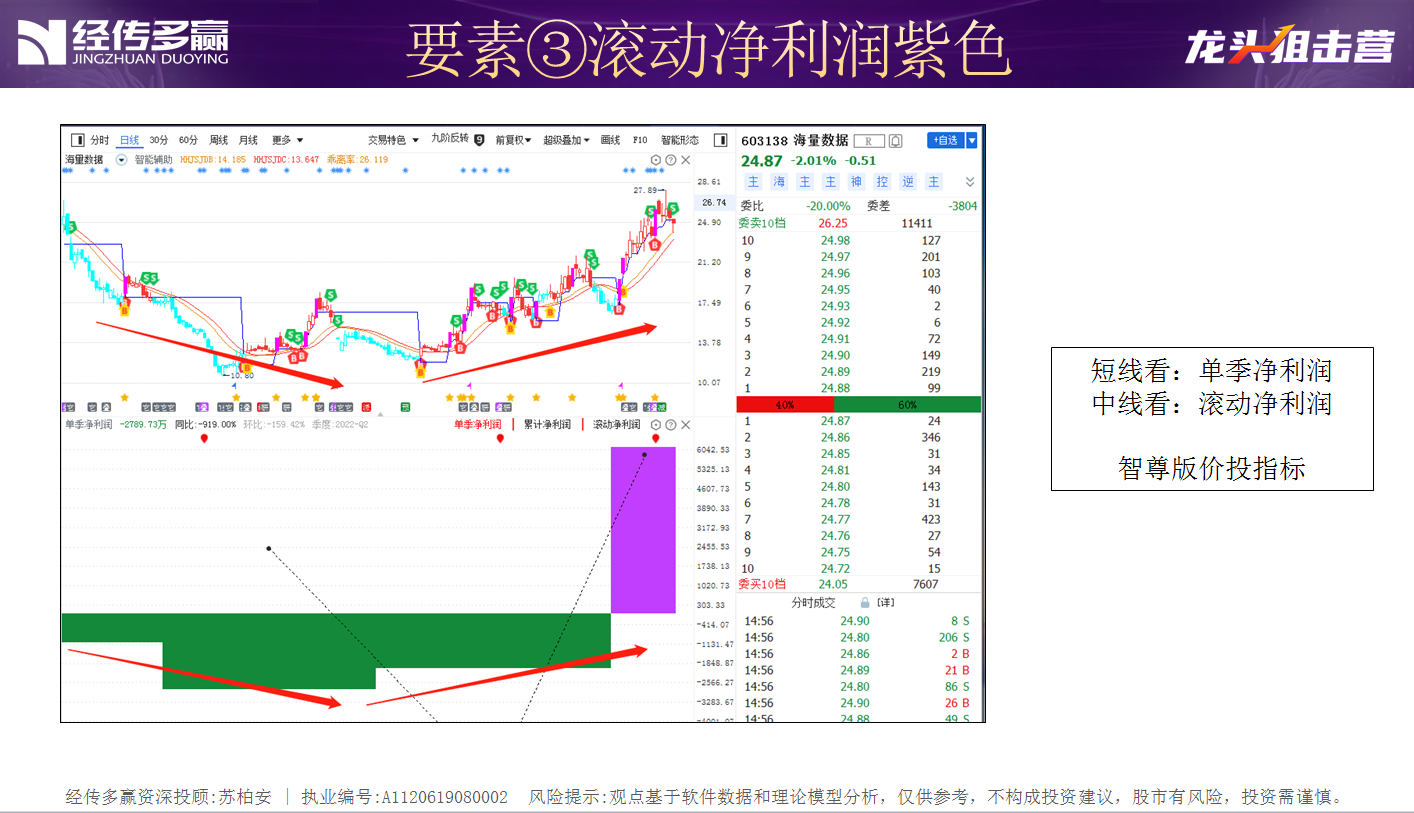Open the 交易特色 dropdown
The height and width of the screenshot is (813, 1414).
pyautogui.click(x=392, y=140)
